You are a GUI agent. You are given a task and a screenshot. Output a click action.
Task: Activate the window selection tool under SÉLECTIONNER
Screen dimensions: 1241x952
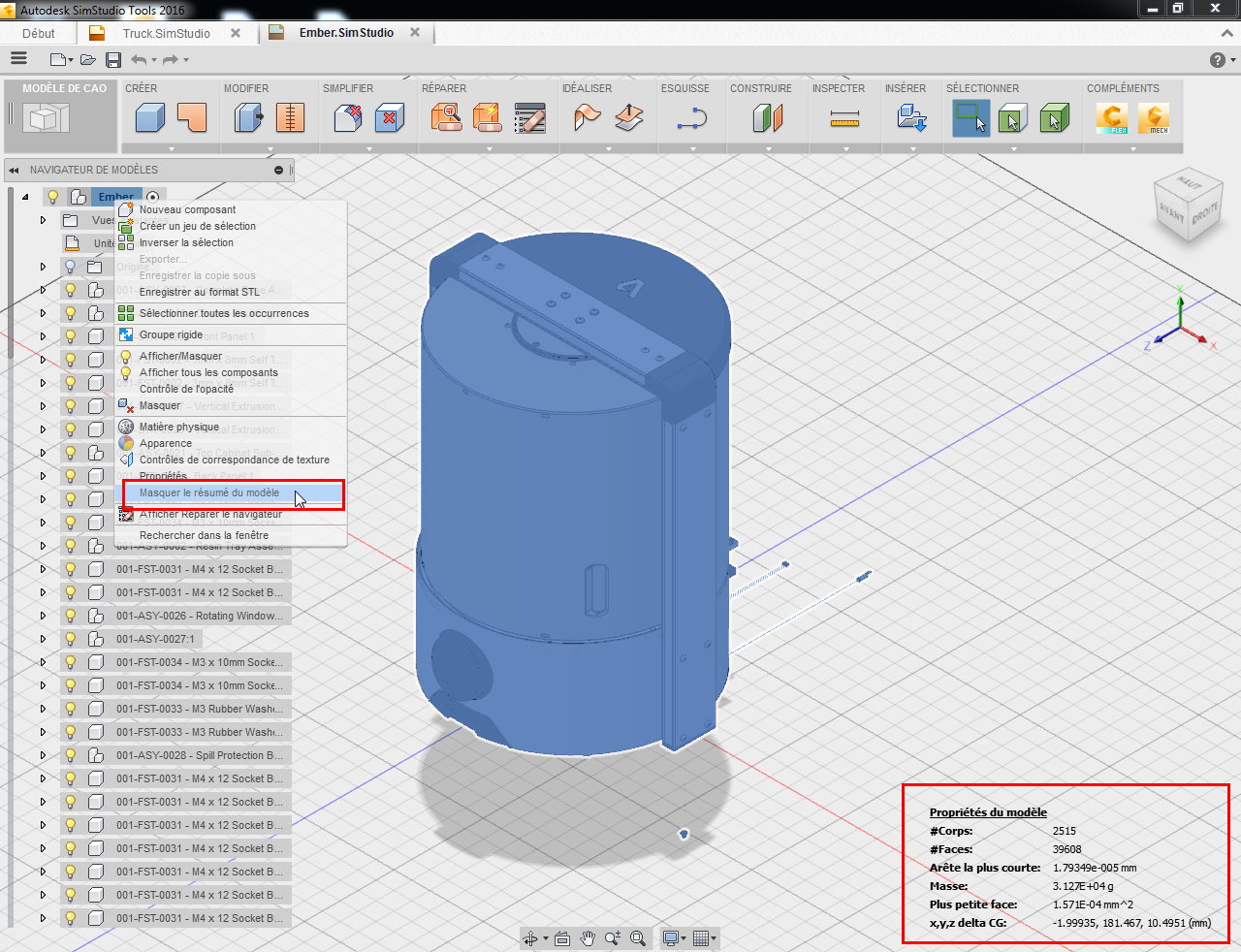click(971, 118)
